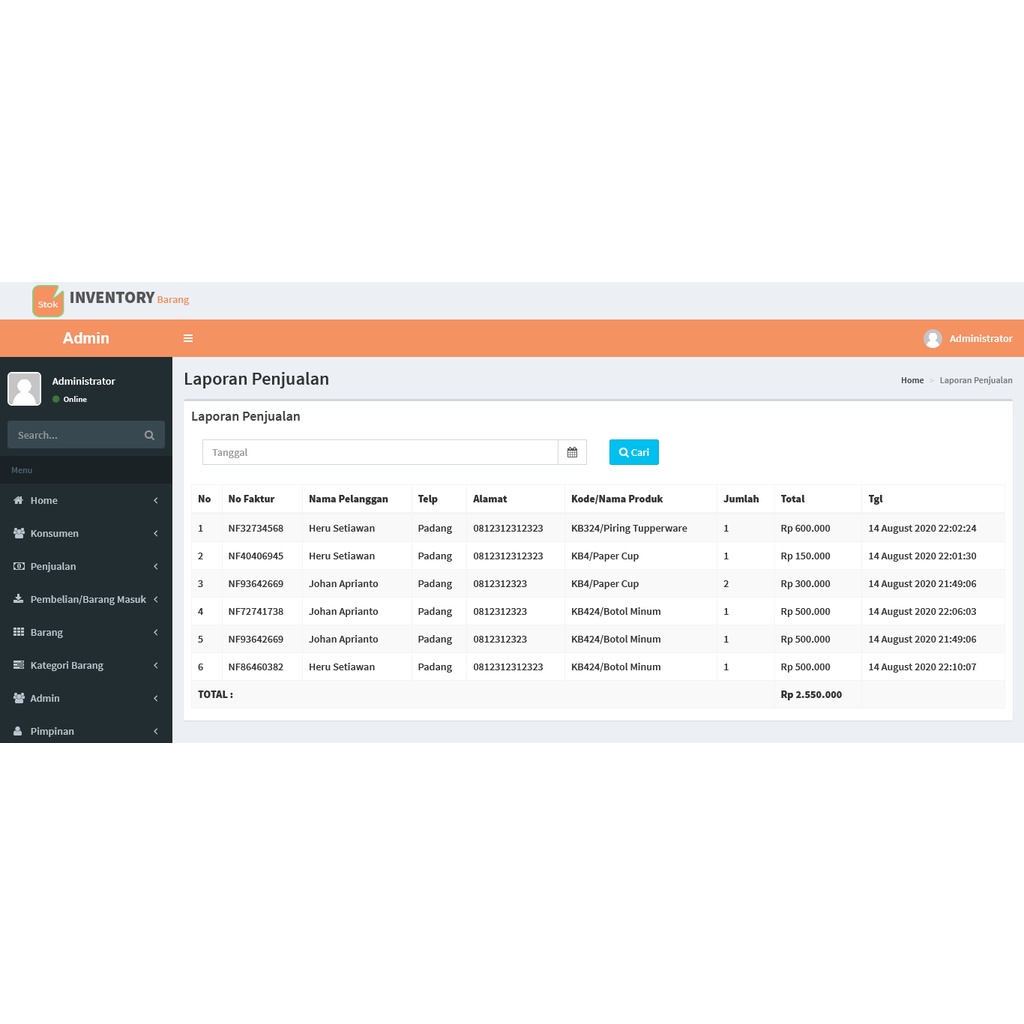This screenshot has width=1024, height=1024.
Task: Toggle the sidebar hamburger menu
Action: pyautogui.click(x=188, y=338)
